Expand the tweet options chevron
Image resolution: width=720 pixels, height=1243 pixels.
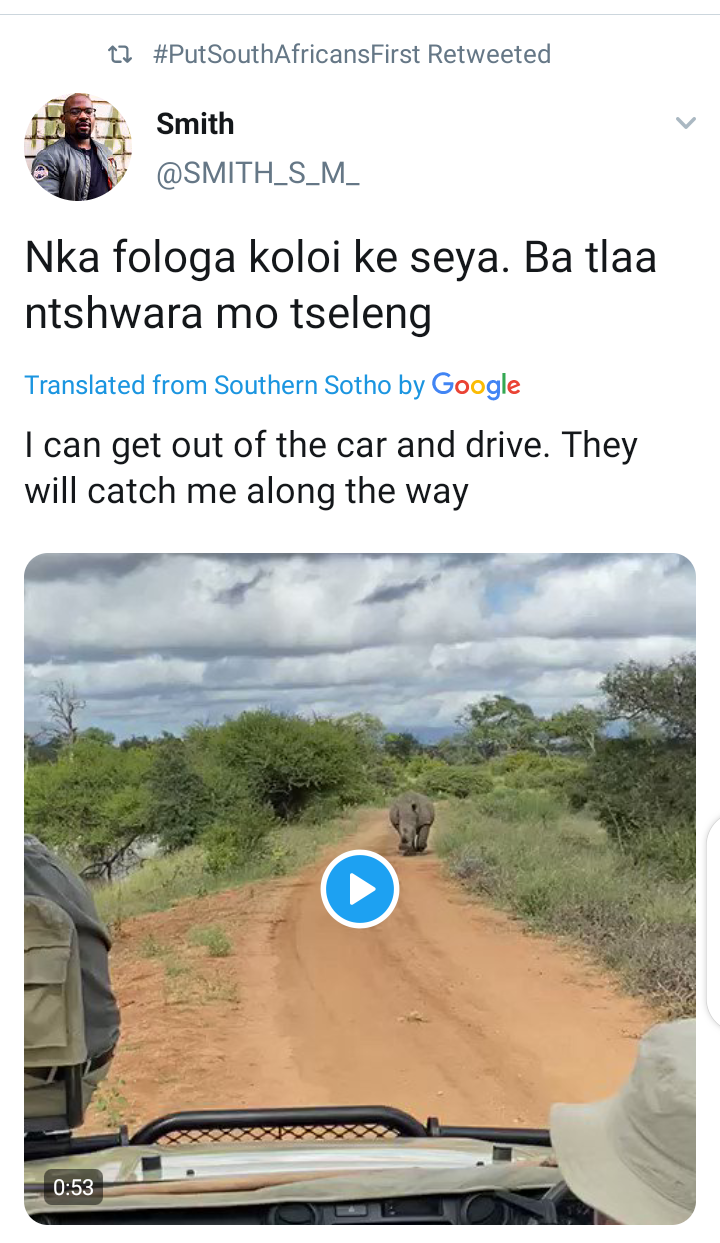[x=685, y=123]
